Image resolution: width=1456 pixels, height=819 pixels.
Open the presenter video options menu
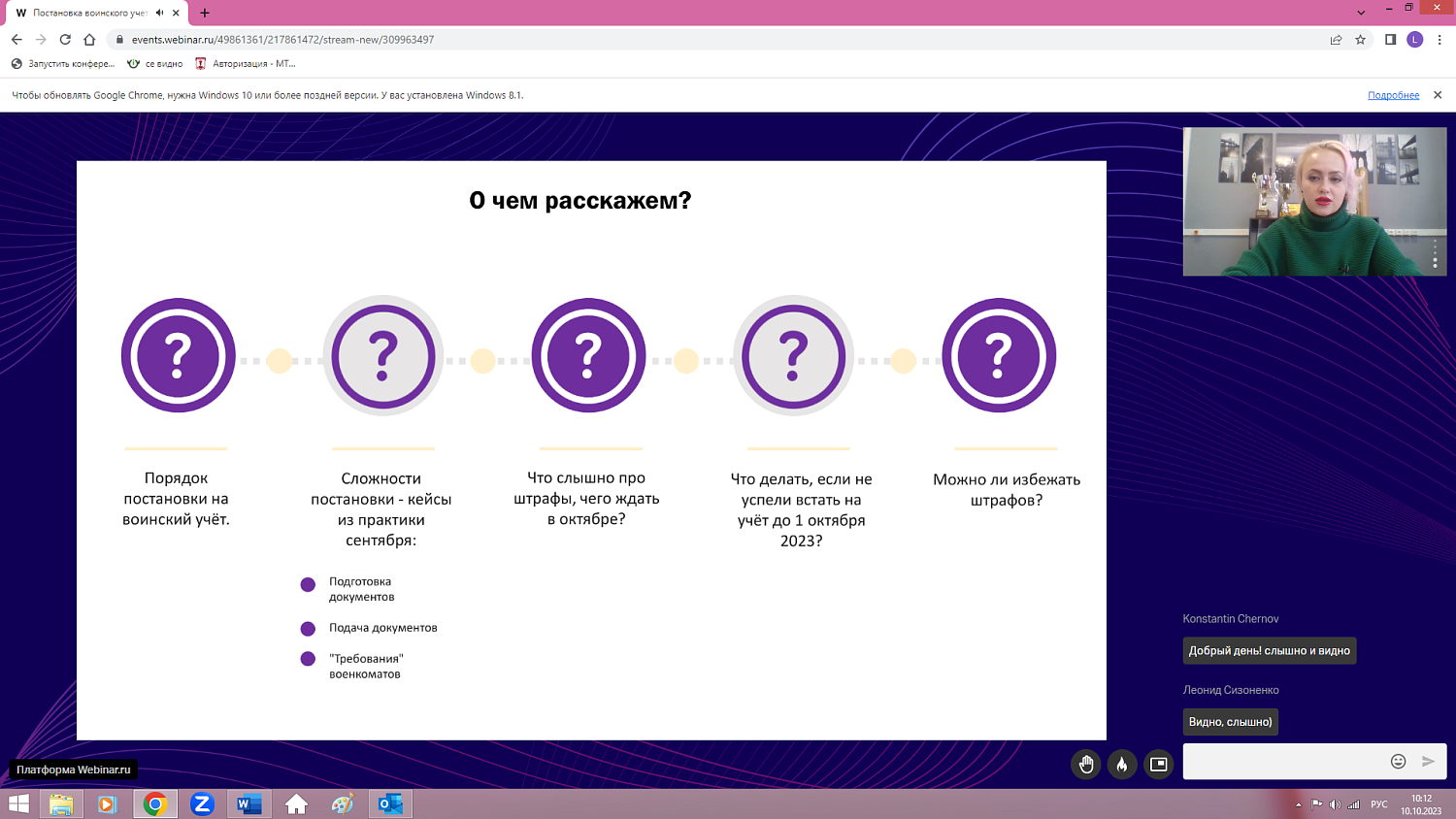coord(1435,254)
